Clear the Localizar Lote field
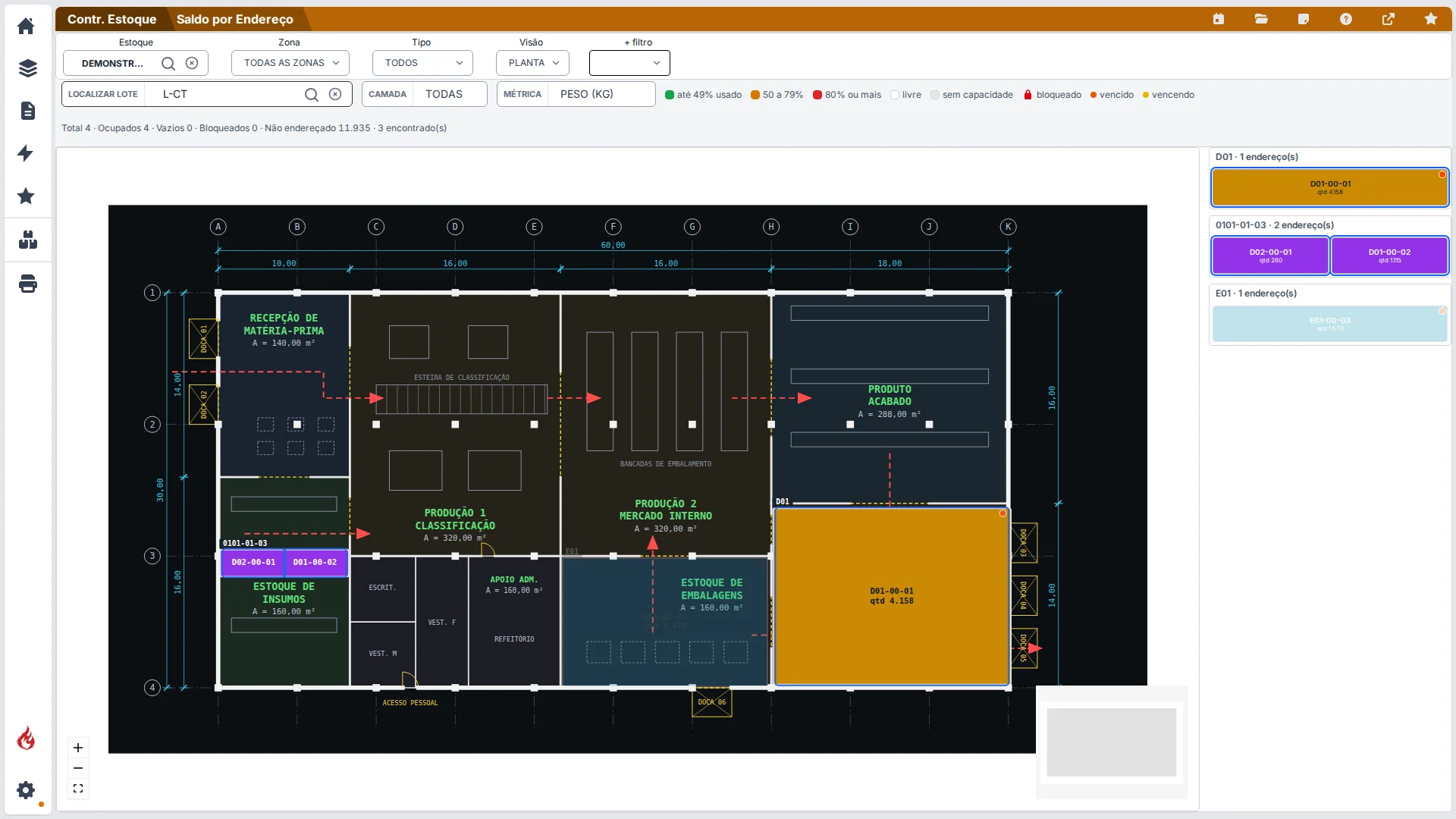 pyautogui.click(x=335, y=94)
